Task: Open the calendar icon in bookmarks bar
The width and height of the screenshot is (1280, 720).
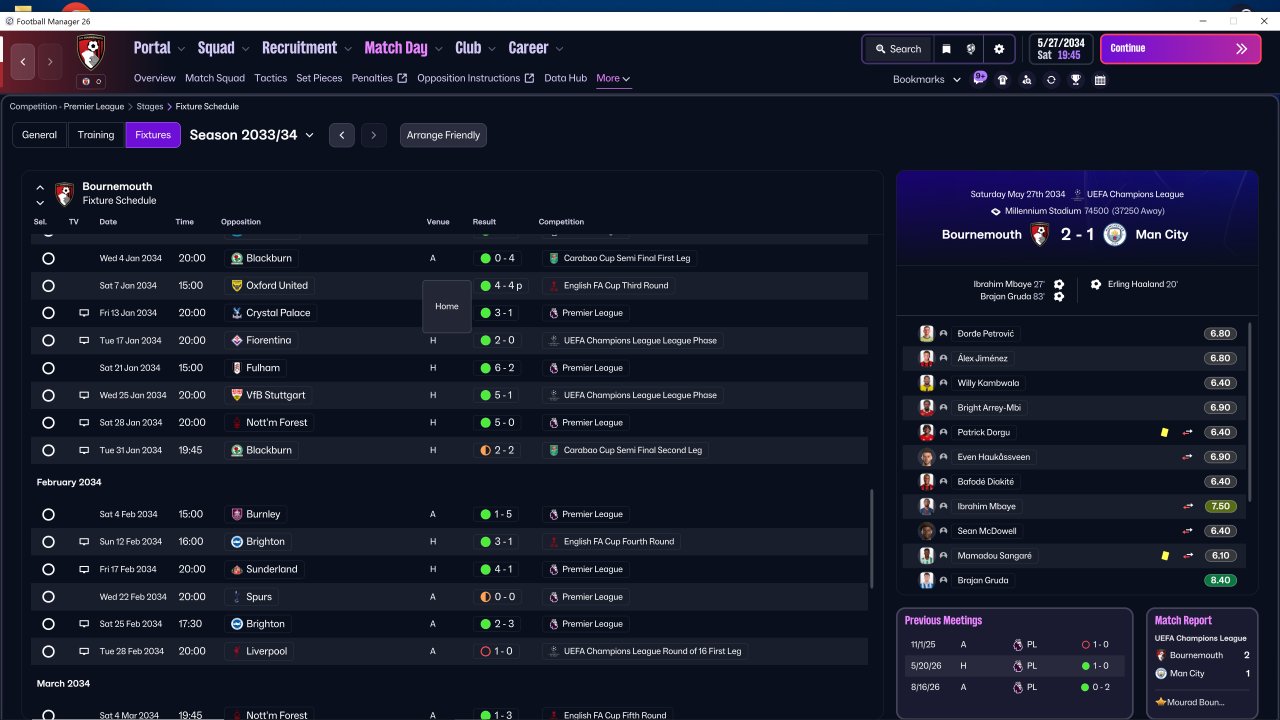Action: pos(1100,80)
